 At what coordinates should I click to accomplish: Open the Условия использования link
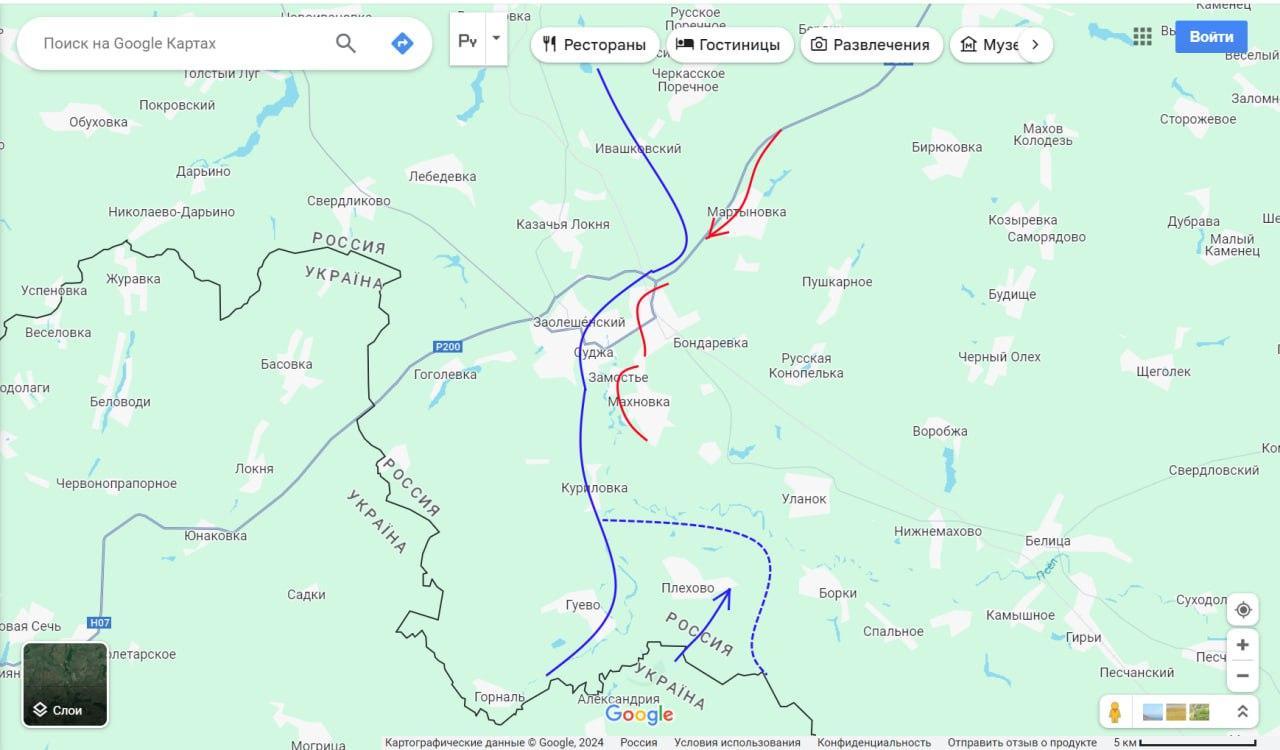[737, 742]
